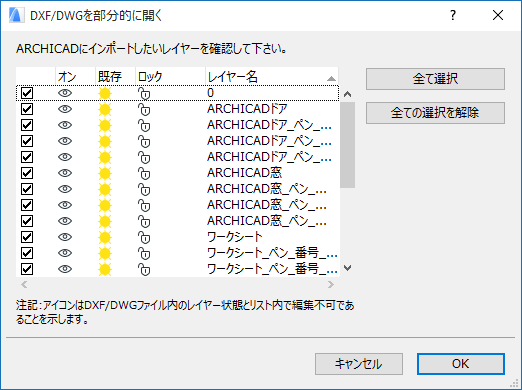Close the DXF/DWG dialog with the X button
Viewport: 522px width, 390px height.
(x=498, y=15)
